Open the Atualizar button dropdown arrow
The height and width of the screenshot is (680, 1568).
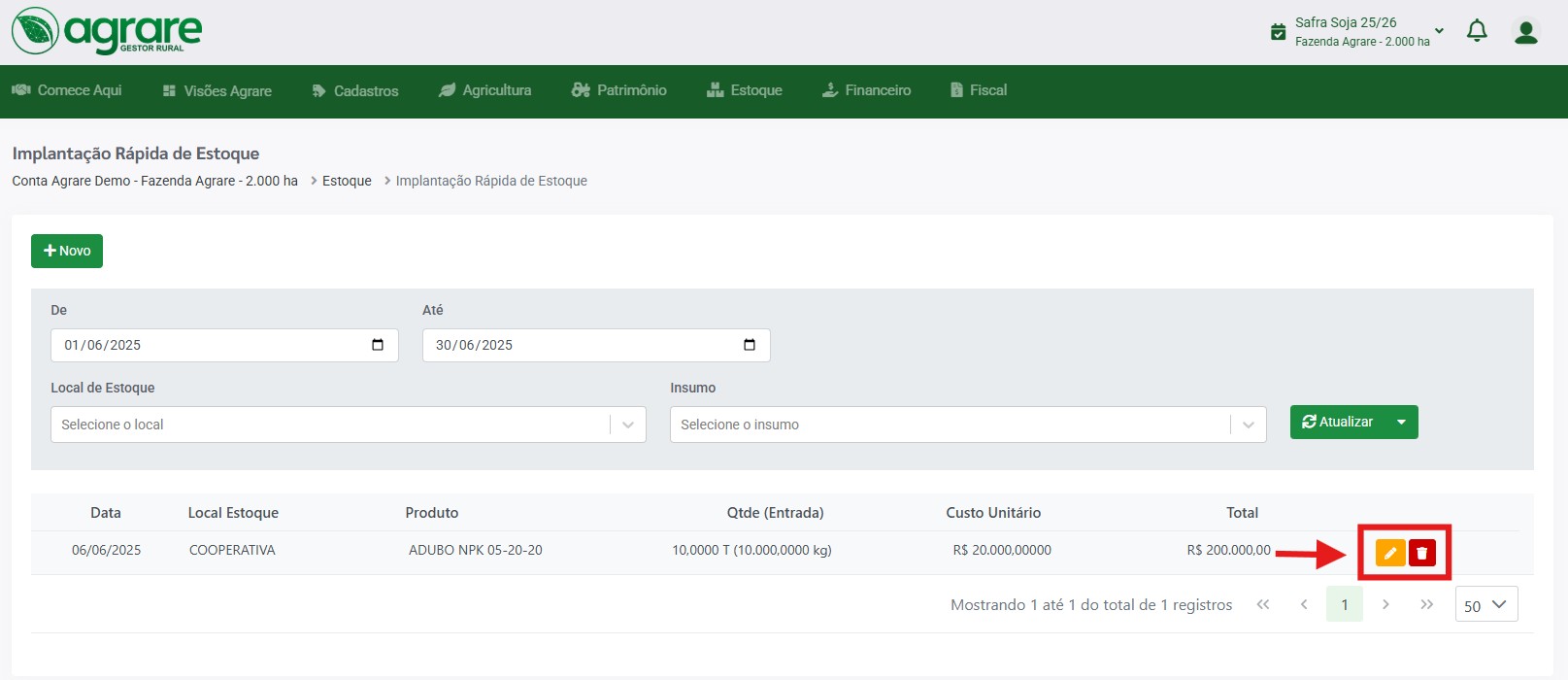(x=1401, y=422)
